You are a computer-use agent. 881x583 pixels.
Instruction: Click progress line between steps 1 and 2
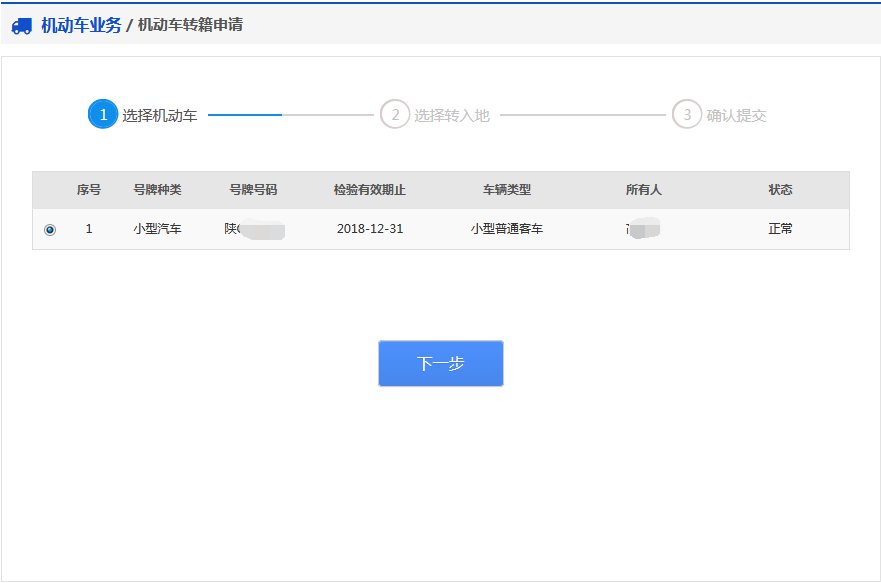(290, 115)
